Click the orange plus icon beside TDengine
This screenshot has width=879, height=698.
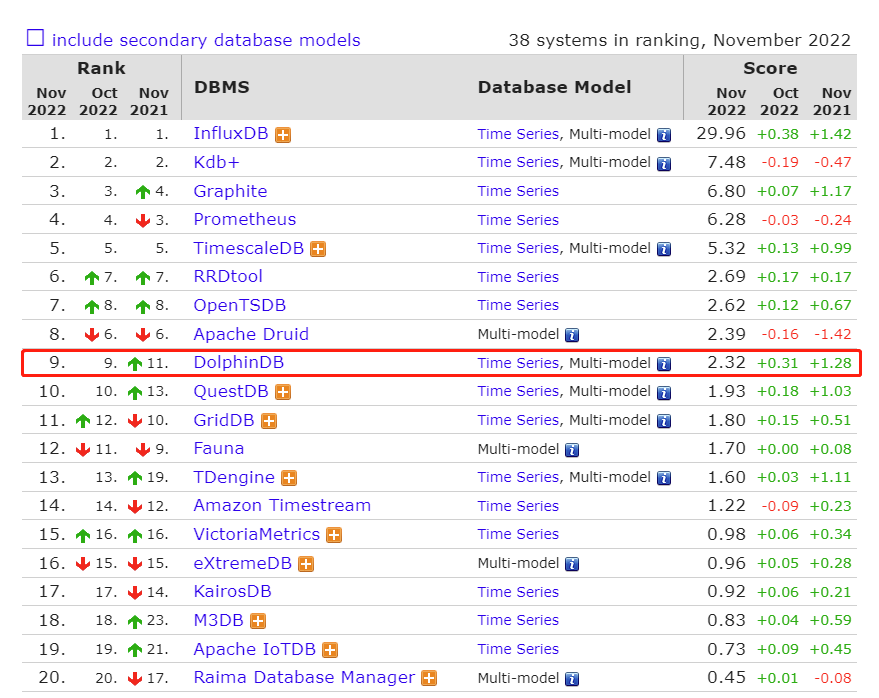click(289, 478)
